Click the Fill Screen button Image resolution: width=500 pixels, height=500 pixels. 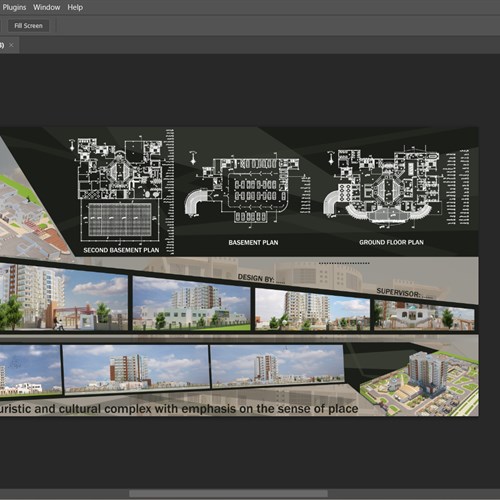(x=28, y=26)
